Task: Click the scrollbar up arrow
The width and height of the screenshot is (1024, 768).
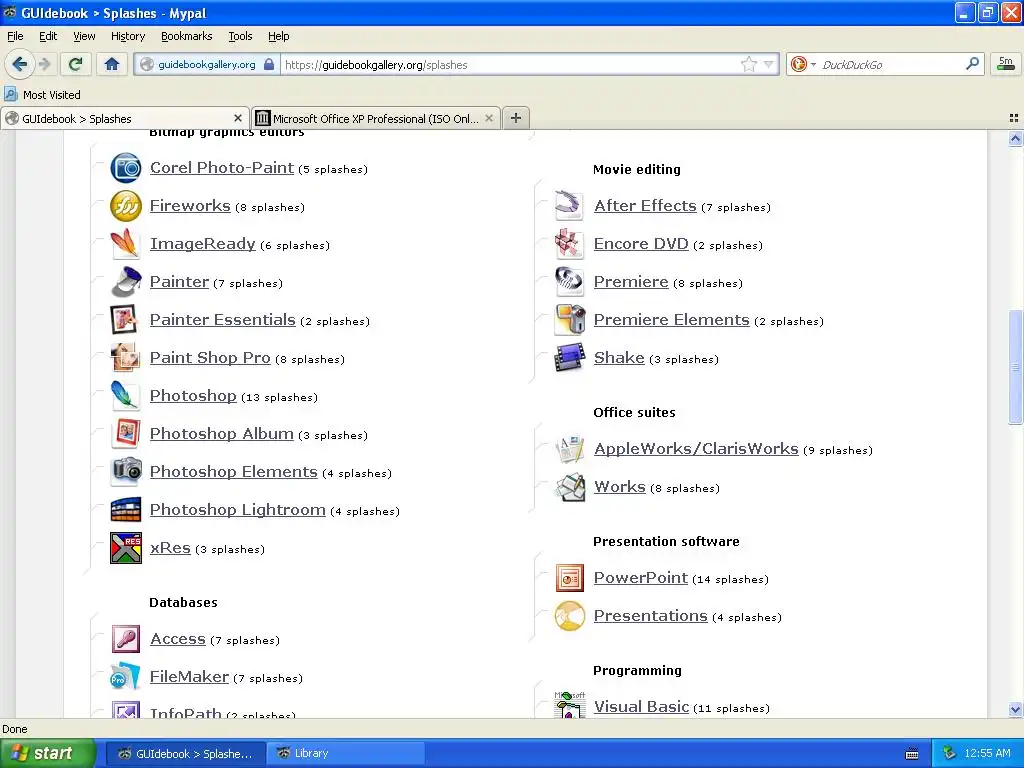Action: click(x=1015, y=138)
